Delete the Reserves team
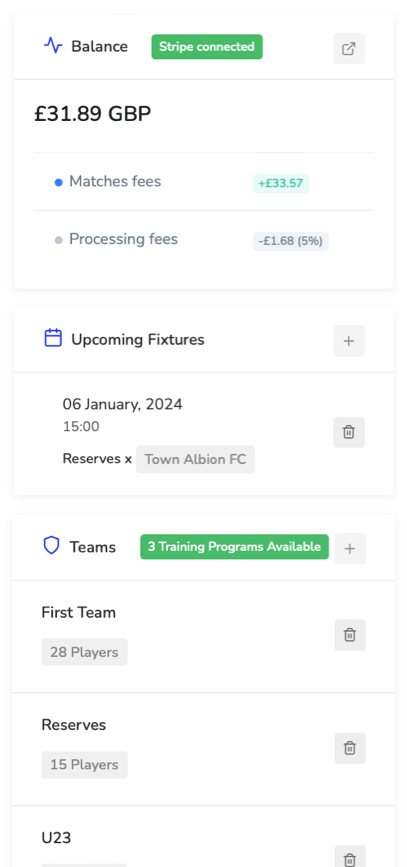Screen dimensions: 407x867 click(x=350, y=748)
